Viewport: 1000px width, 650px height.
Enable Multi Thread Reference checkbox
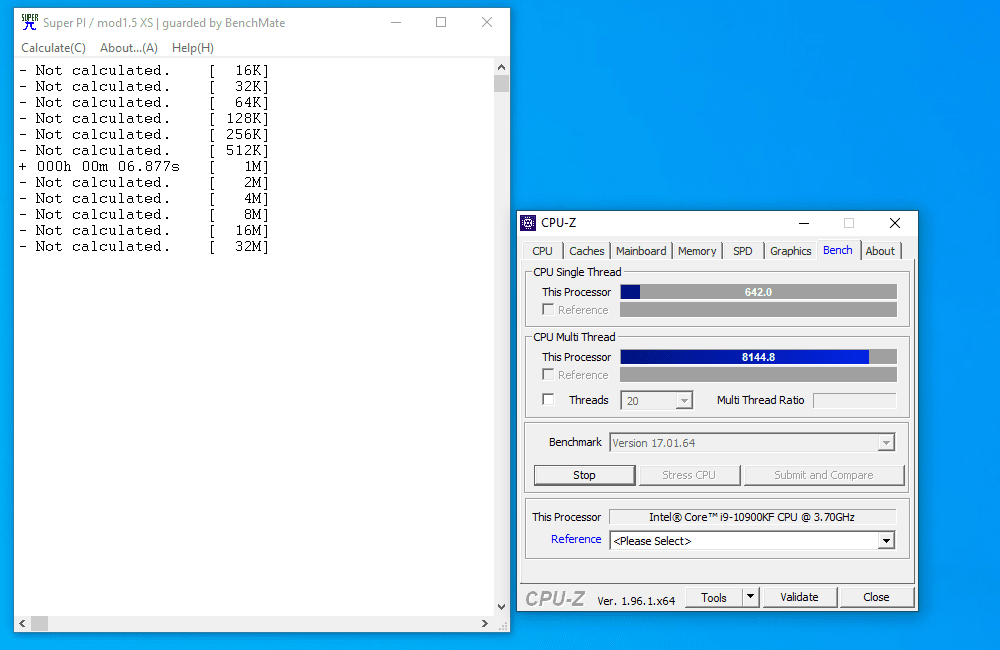click(x=548, y=374)
